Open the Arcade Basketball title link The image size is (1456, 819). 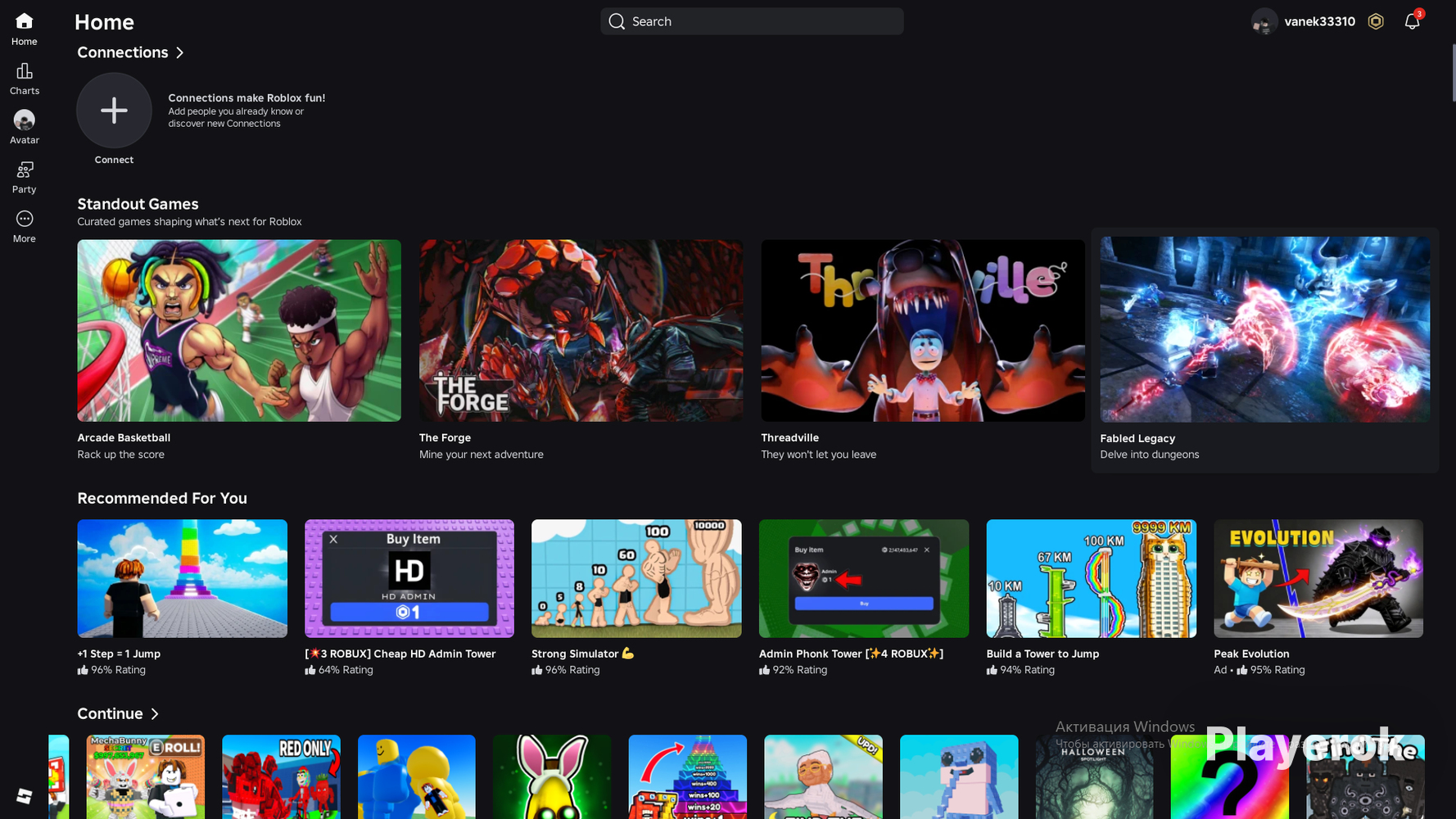124,438
